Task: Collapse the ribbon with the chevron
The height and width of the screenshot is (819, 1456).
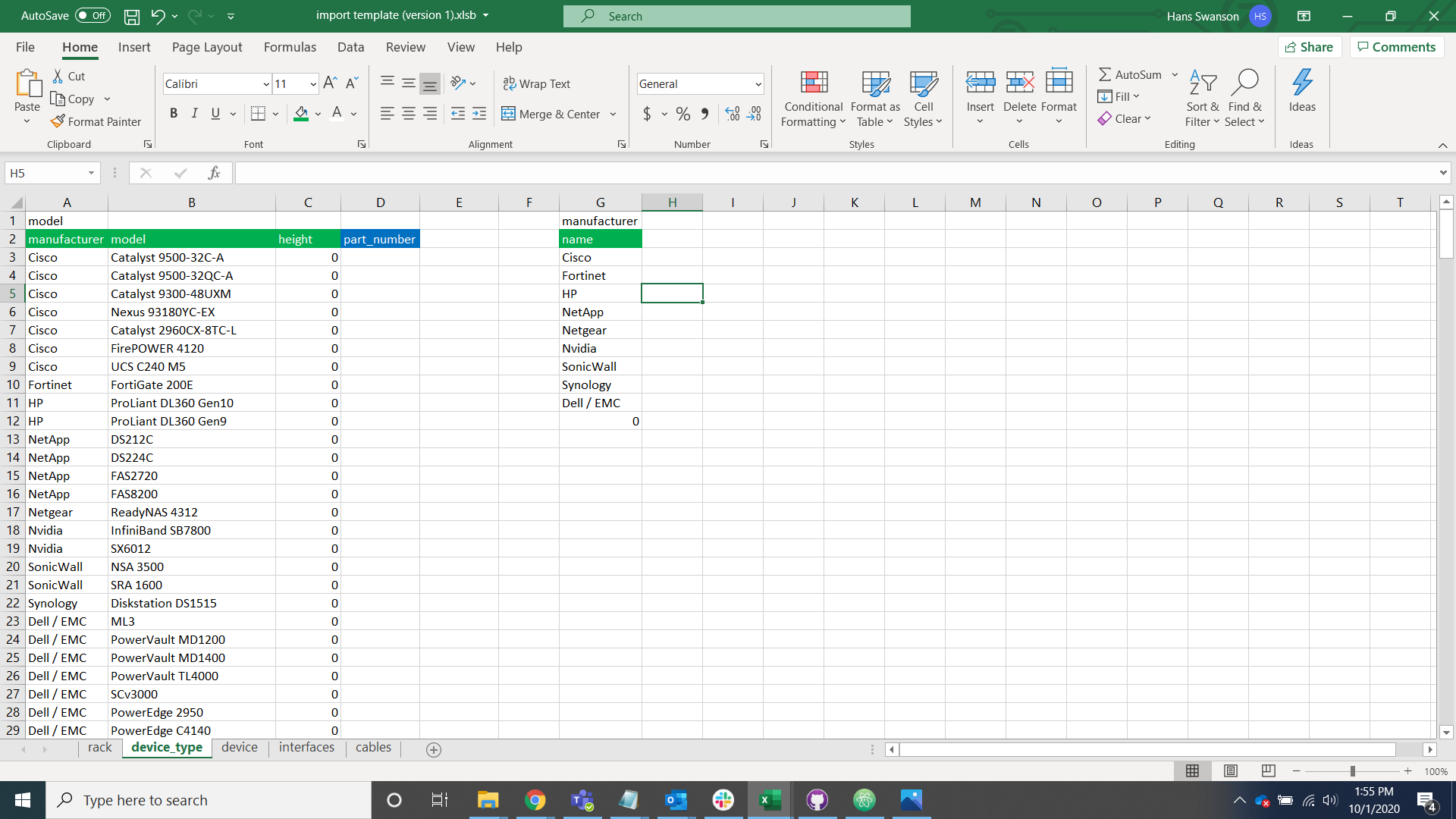Action: coord(1442,145)
